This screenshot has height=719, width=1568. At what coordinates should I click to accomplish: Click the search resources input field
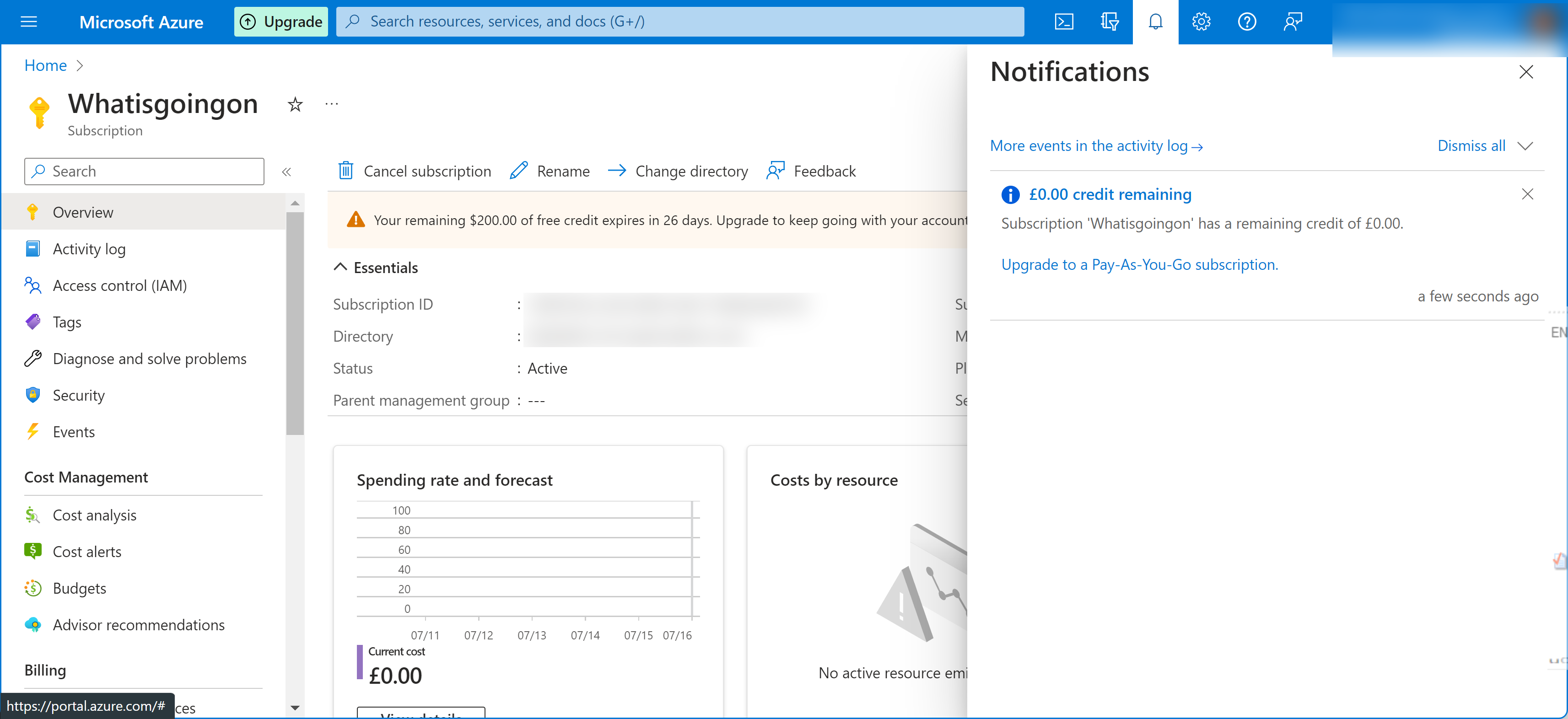(x=669, y=21)
